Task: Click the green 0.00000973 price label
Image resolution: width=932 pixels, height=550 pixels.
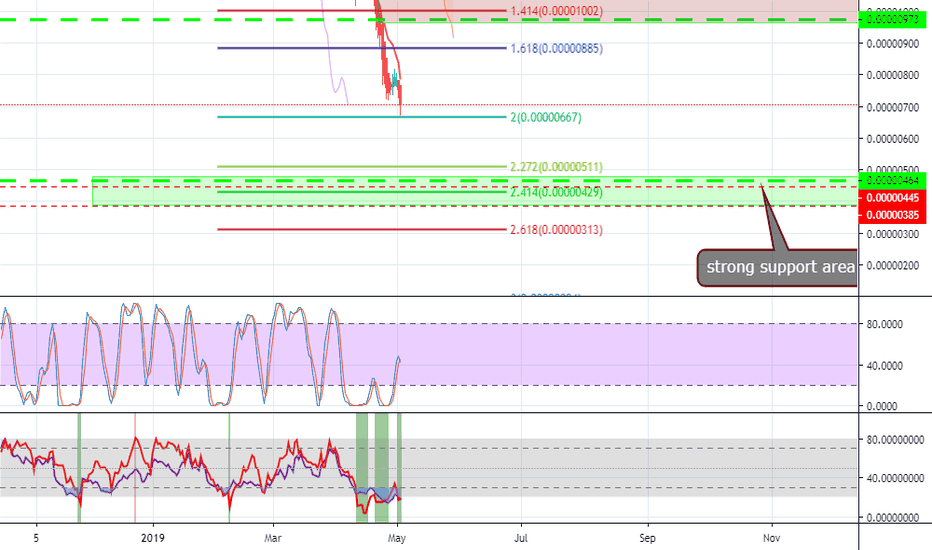Action: pyautogui.click(x=892, y=19)
